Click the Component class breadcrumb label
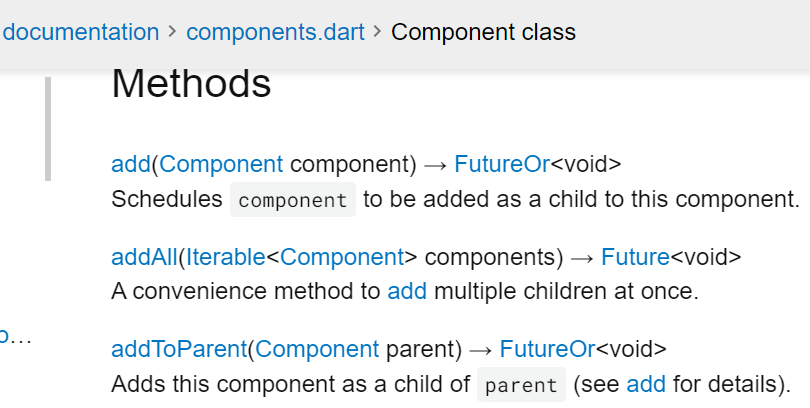The width and height of the screenshot is (810, 408). pos(483,32)
